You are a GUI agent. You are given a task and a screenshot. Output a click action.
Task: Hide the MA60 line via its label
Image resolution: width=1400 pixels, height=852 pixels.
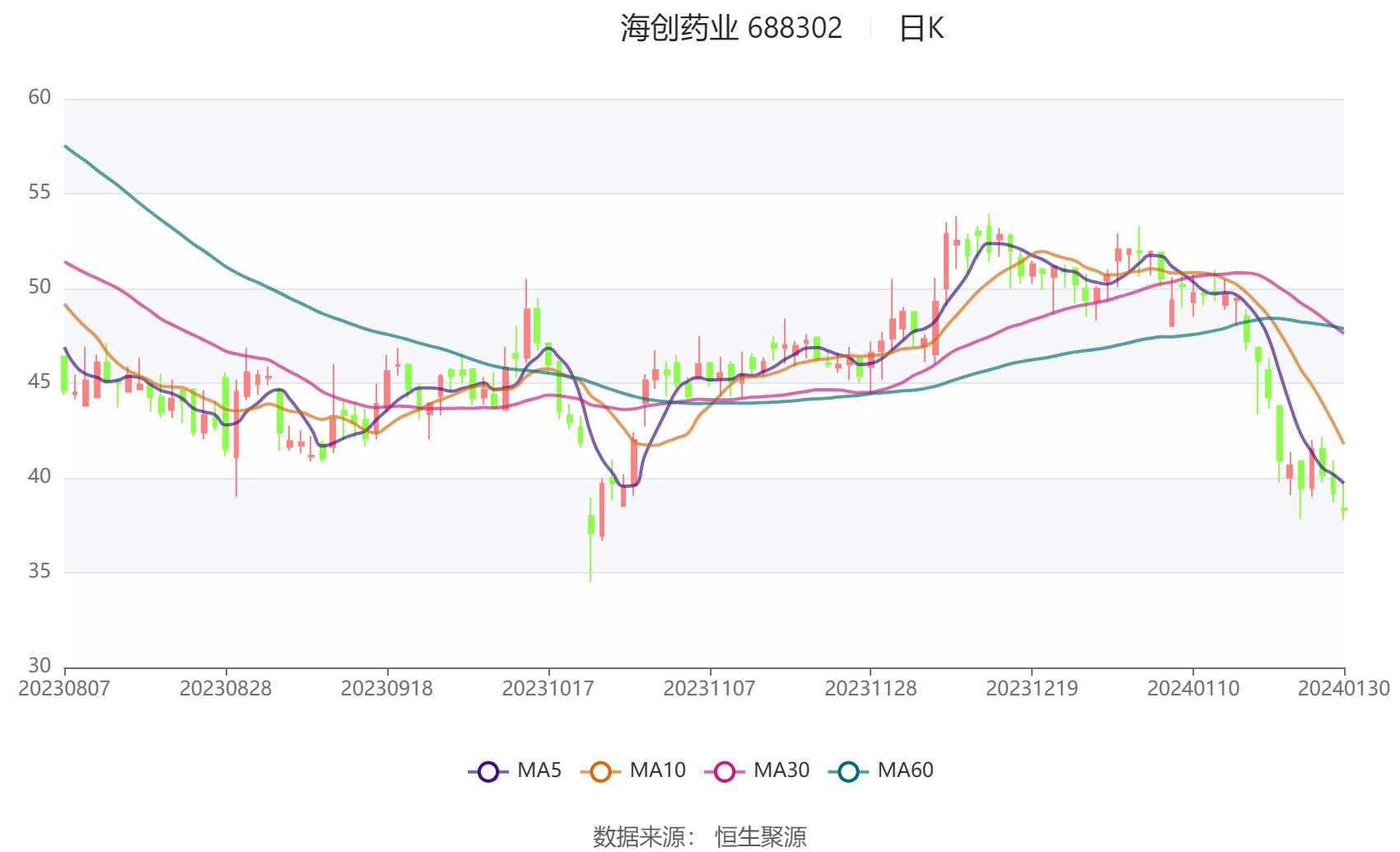(x=905, y=770)
